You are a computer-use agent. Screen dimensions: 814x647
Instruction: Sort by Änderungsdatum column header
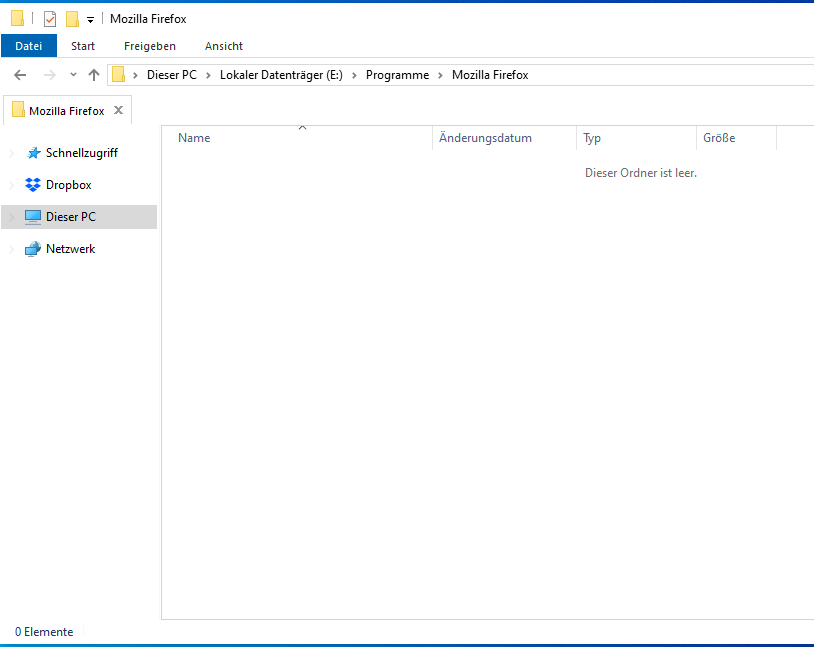pos(504,138)
